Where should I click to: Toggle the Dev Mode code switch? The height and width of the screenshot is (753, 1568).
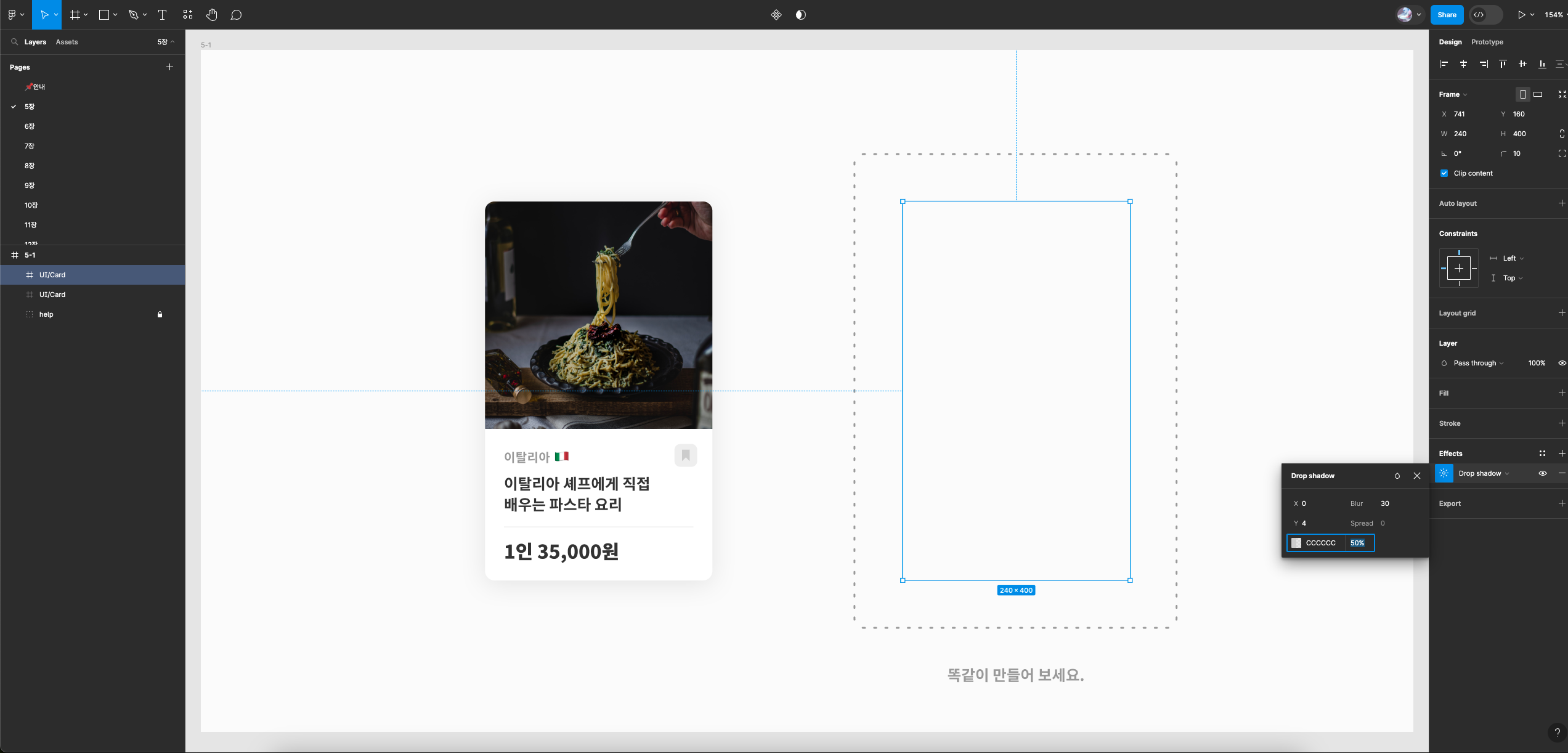tap(1485, 15)
